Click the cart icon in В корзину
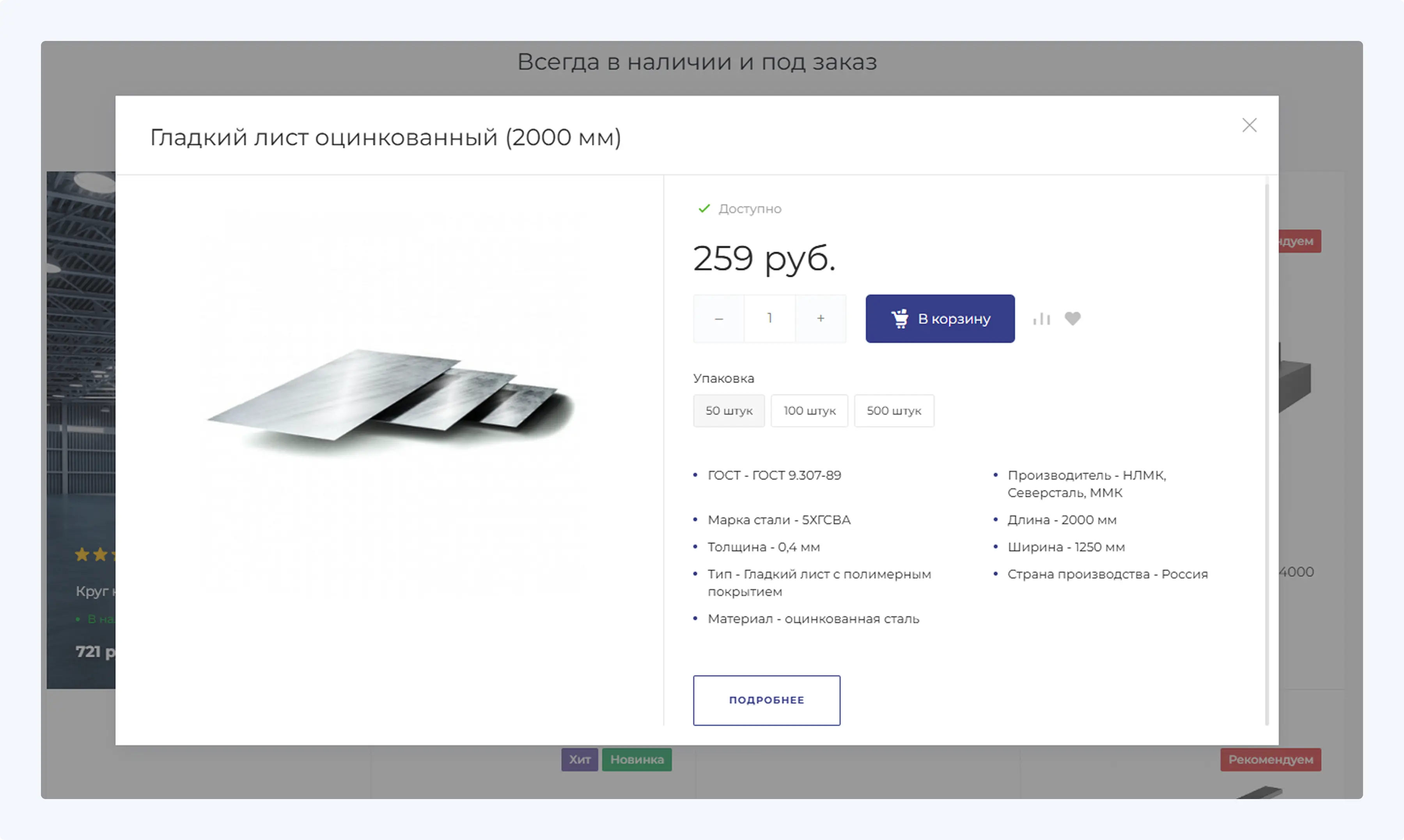1404x840 pixels. (x=900, y=319)
